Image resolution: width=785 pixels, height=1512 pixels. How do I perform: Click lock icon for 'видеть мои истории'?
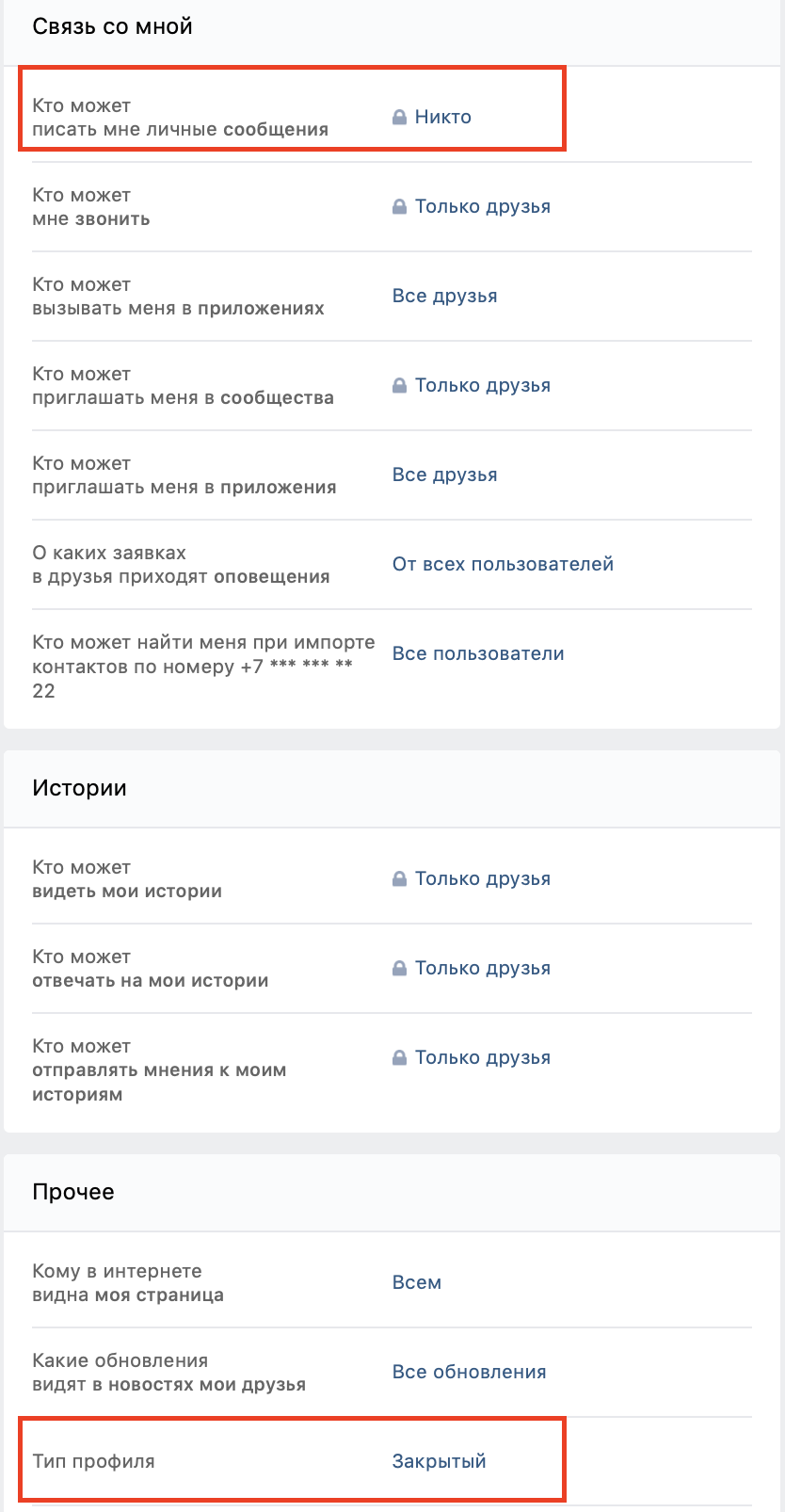pos(399,878)
